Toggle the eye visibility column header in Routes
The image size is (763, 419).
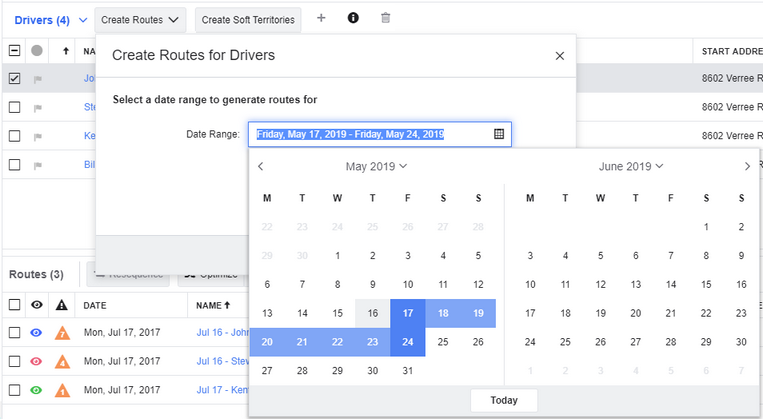click(36, 305)
